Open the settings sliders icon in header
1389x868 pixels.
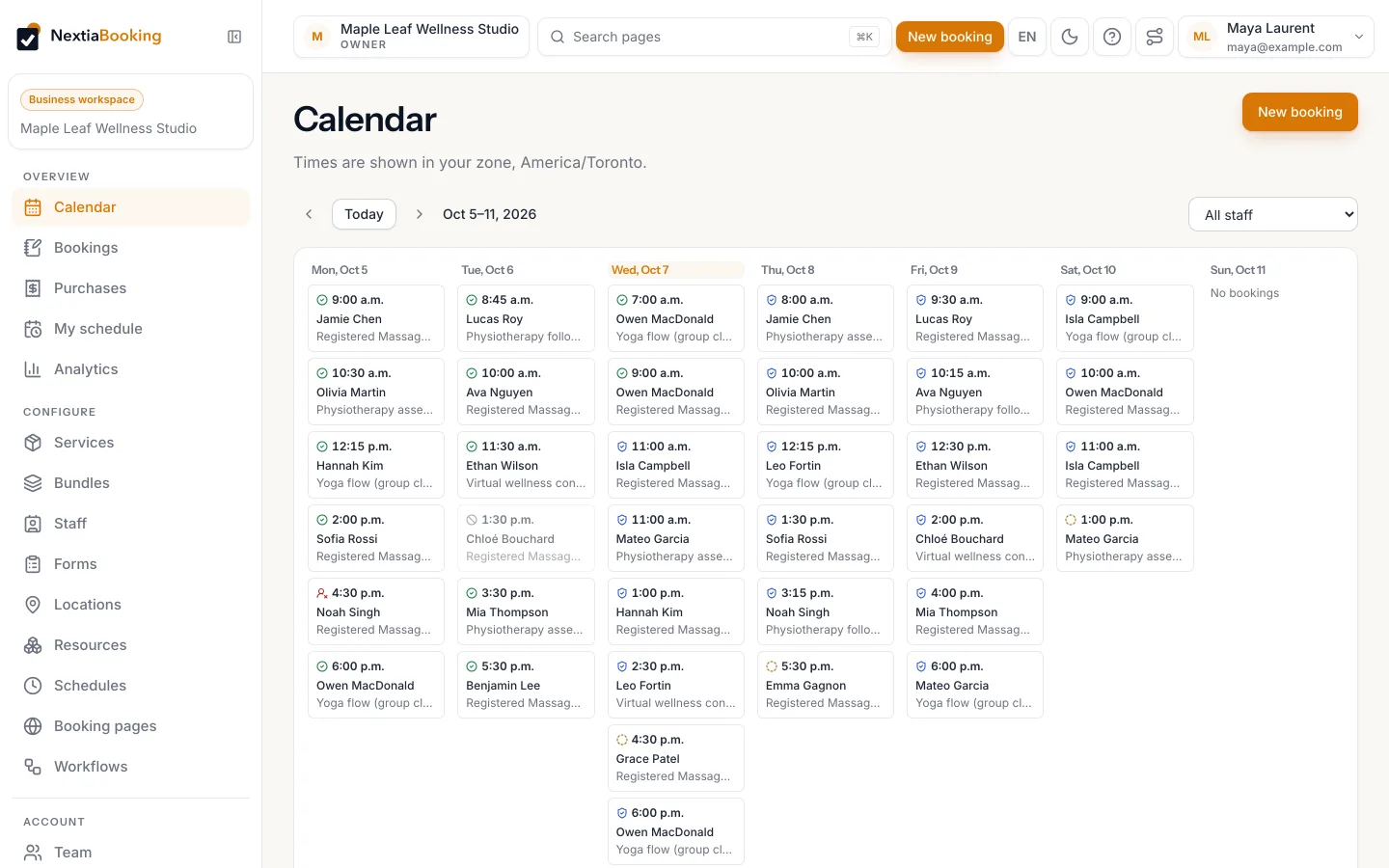[x=1155, y=37]
